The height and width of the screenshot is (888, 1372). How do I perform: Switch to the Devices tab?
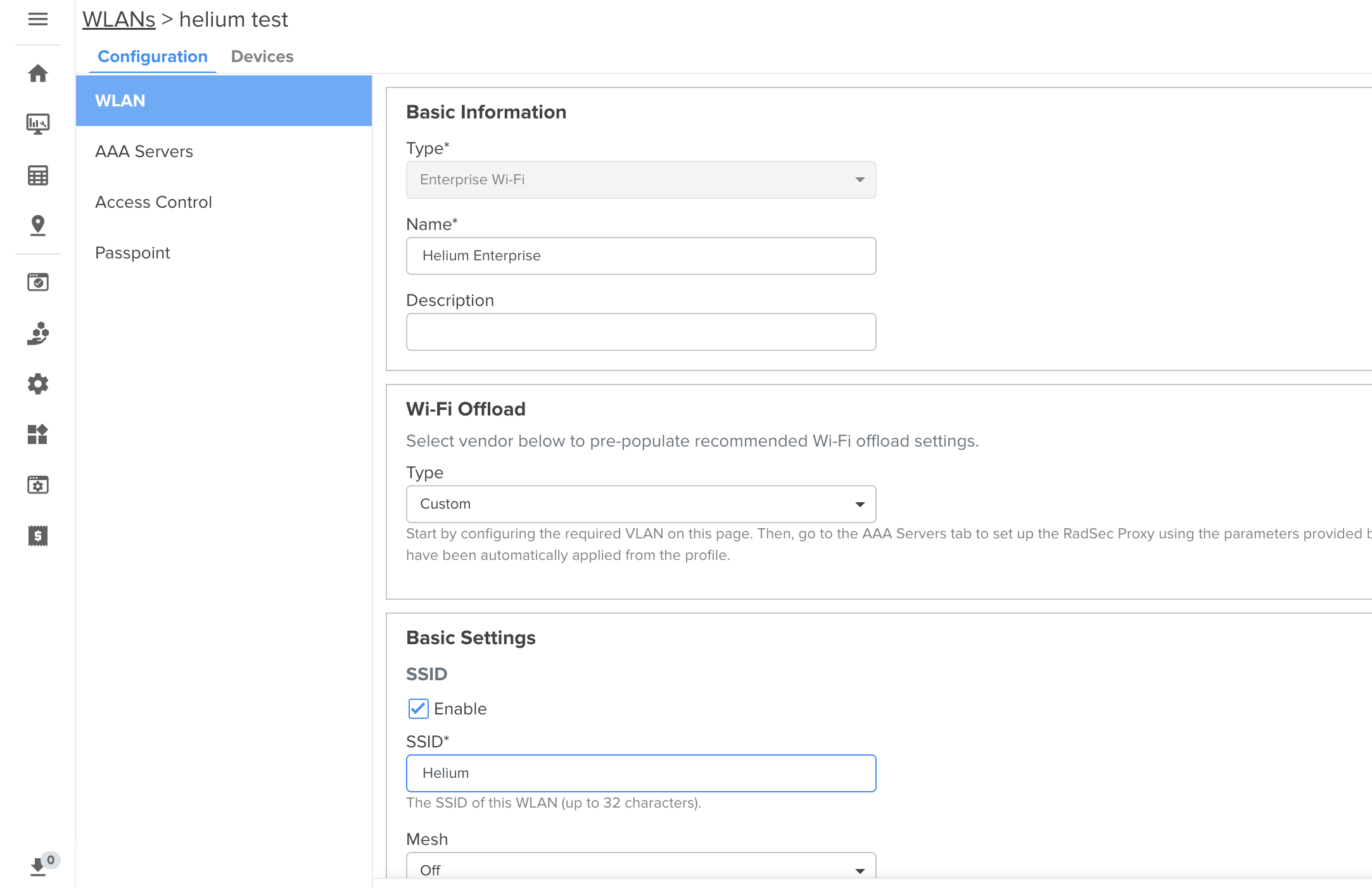point(262,56)
